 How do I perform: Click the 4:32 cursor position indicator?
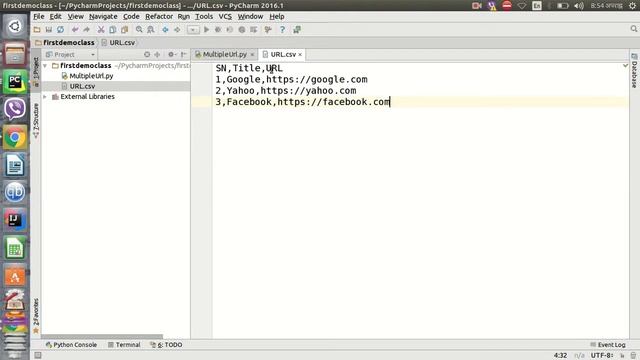[560, 356]
